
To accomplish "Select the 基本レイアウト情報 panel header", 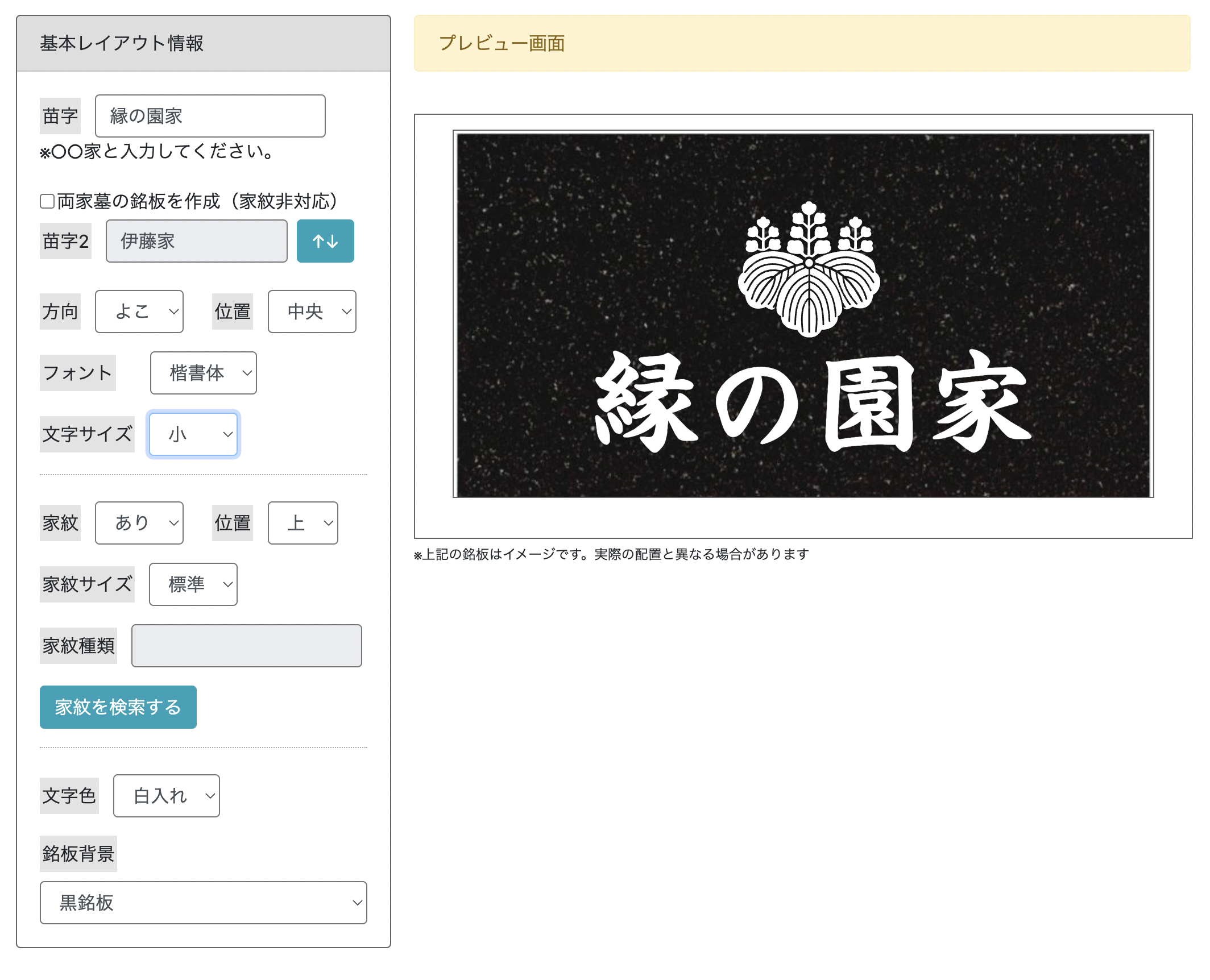I will pos(123,42).
